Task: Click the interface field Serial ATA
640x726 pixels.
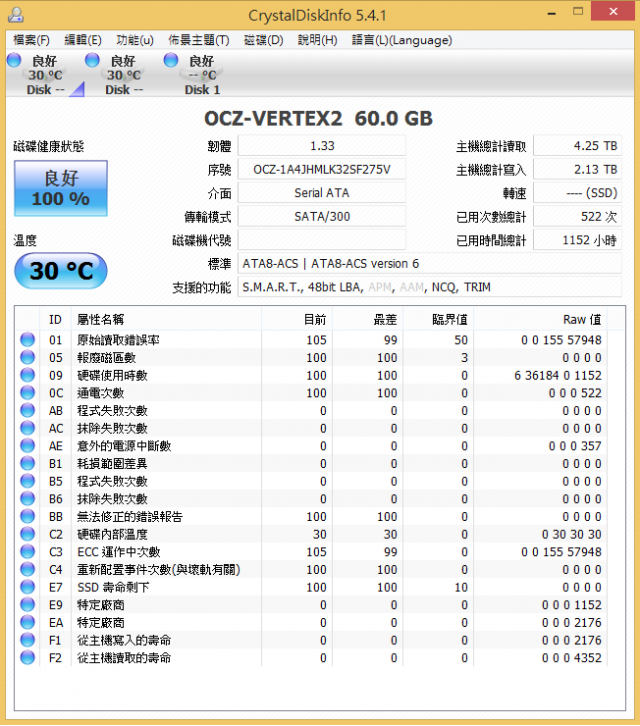Action: click(x=322, y=193)
